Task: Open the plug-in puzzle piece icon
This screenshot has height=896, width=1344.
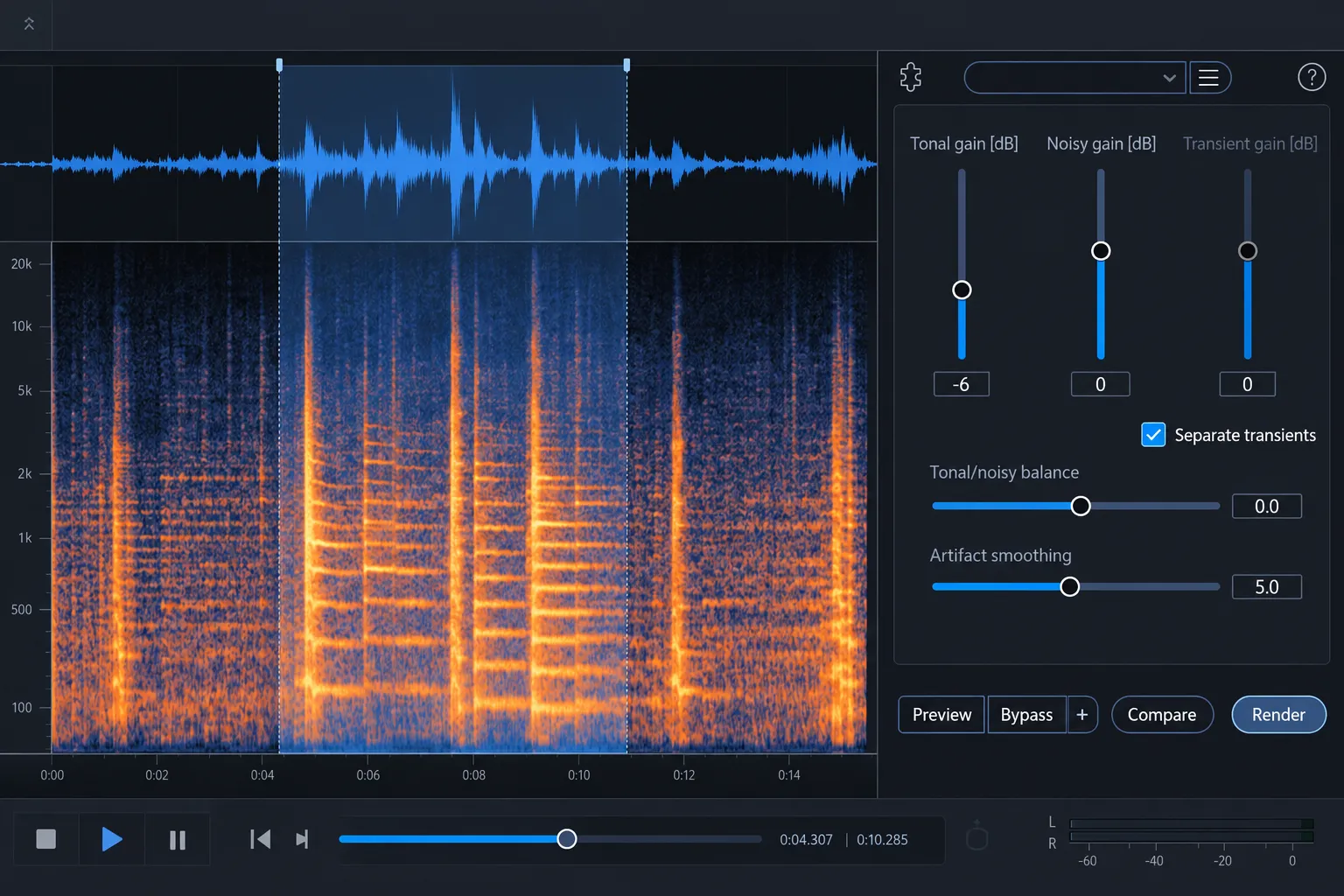Action: tap(911, 77)
